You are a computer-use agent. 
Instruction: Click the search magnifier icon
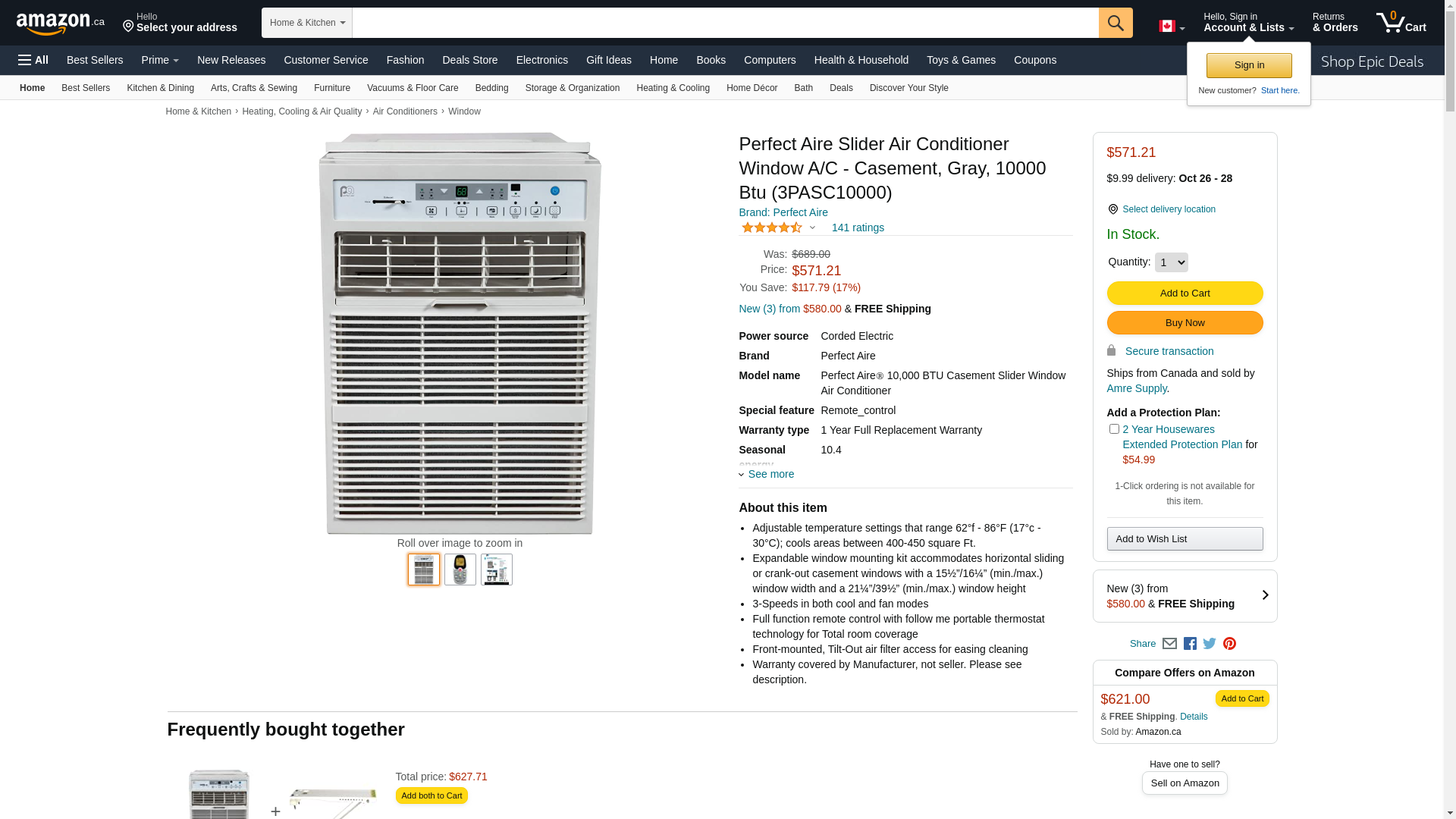click(x=1115, y=23)
